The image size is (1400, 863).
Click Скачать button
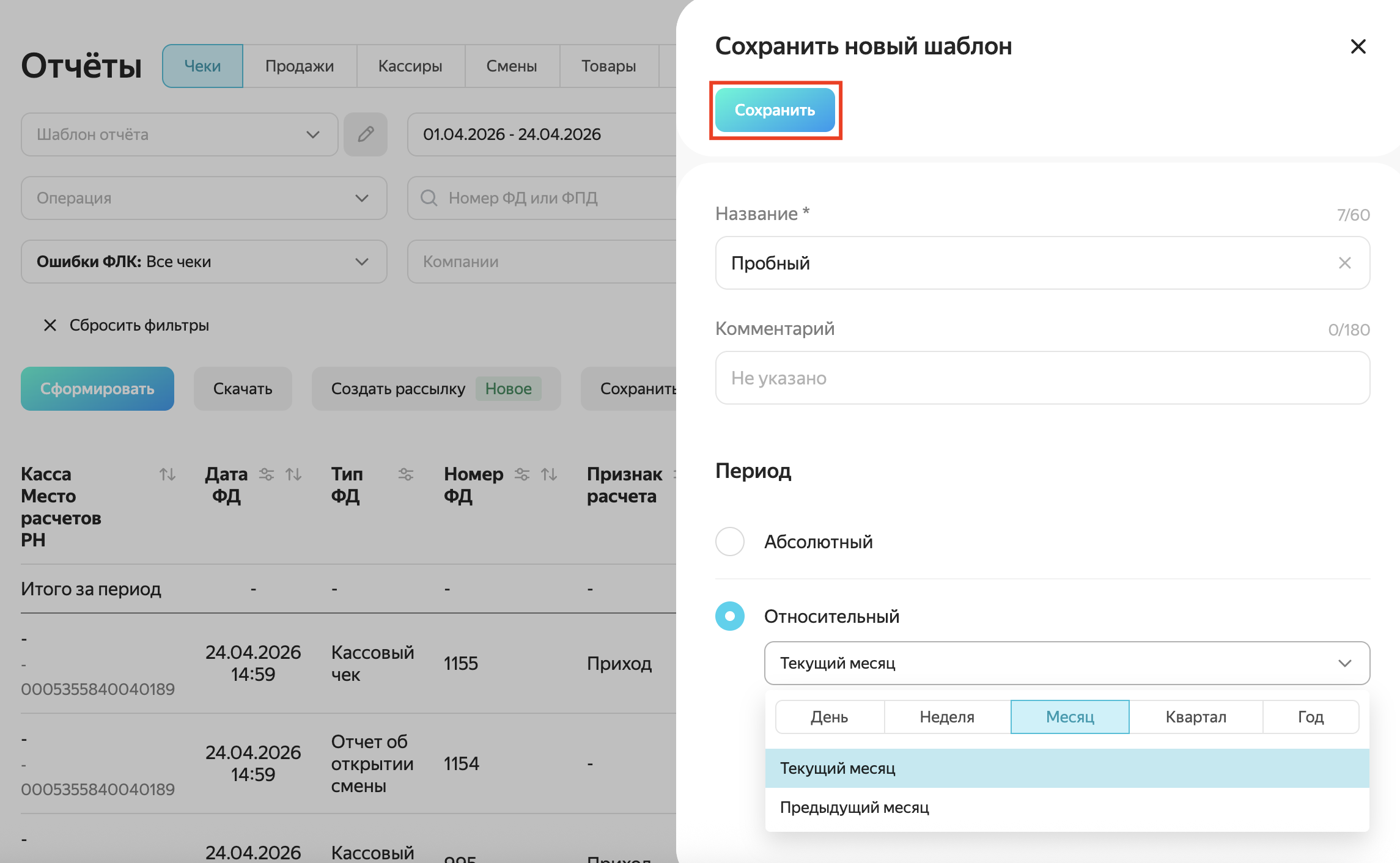243,389
